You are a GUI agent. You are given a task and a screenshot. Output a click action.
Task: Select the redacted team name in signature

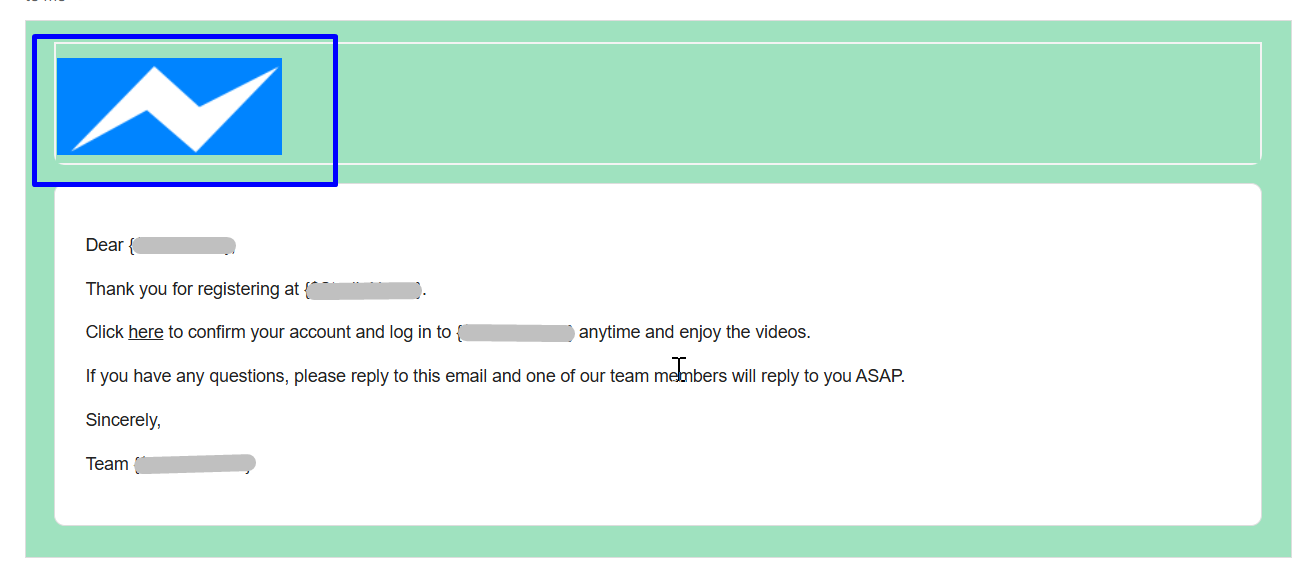click(x=196, y=463)
